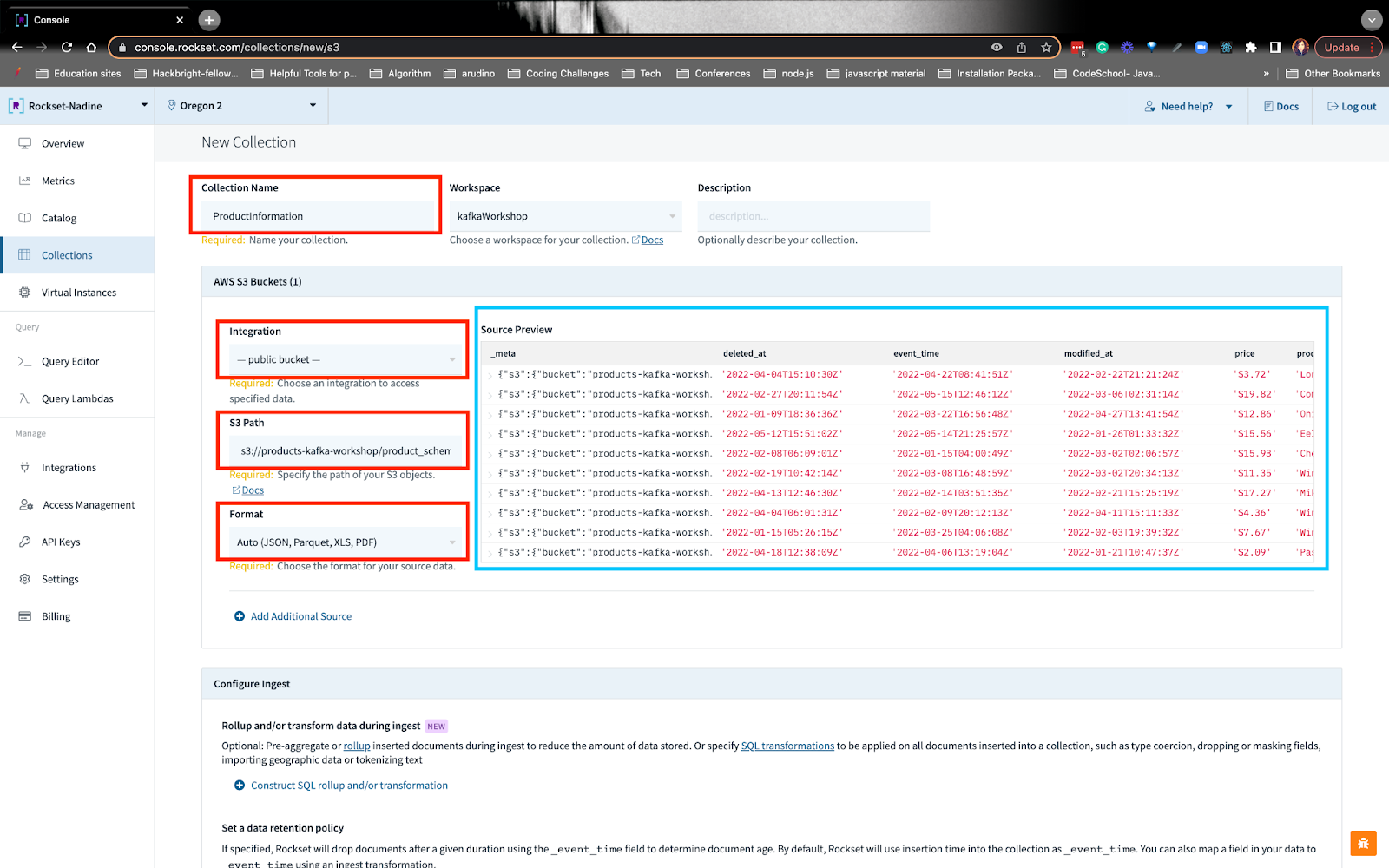Click the Collection Name input field

tap(318, 216)
